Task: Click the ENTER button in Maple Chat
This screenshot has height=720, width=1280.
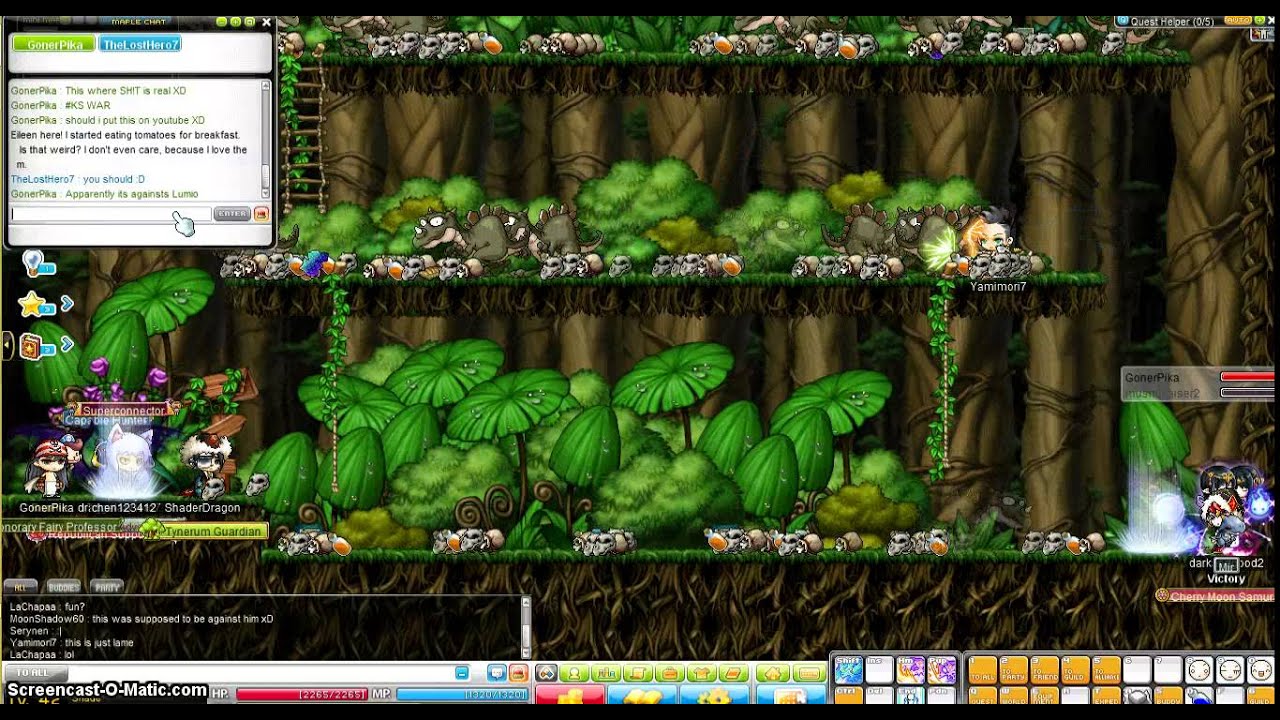Action: [232, 213]
